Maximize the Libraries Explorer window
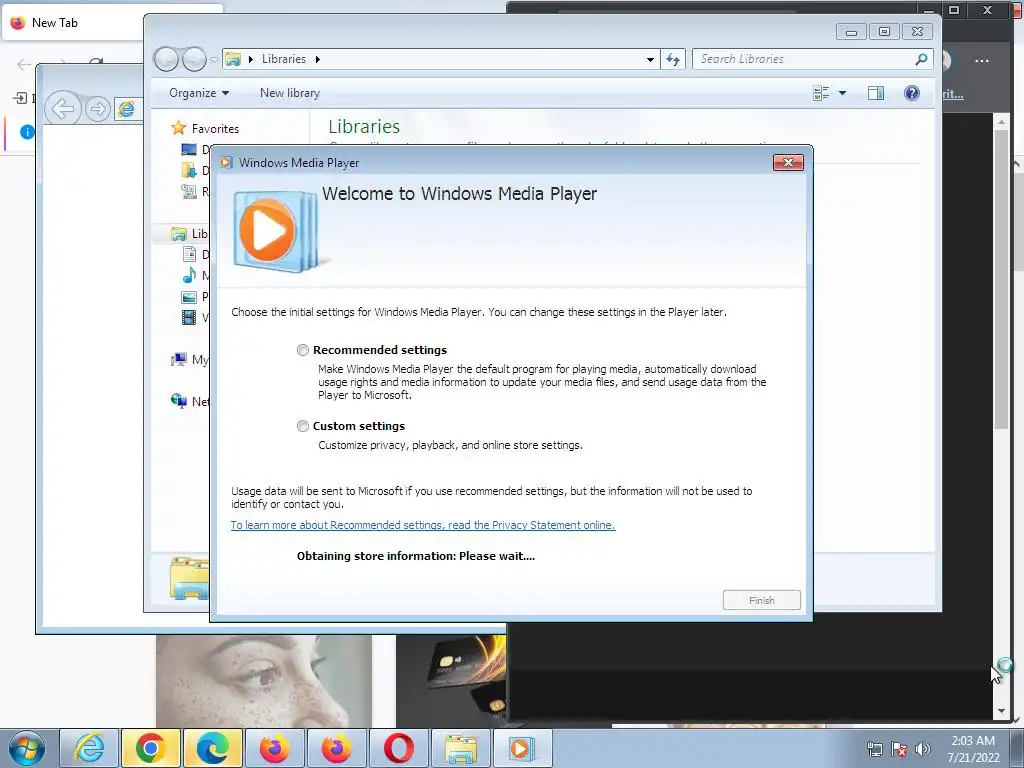 (884, 32)
